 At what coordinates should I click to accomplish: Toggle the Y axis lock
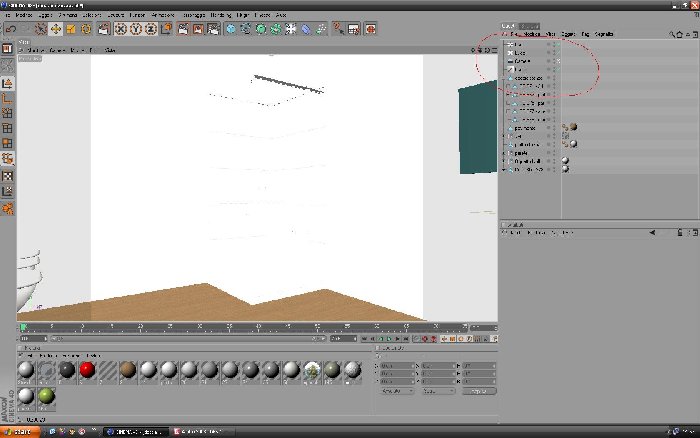(136, 29)
